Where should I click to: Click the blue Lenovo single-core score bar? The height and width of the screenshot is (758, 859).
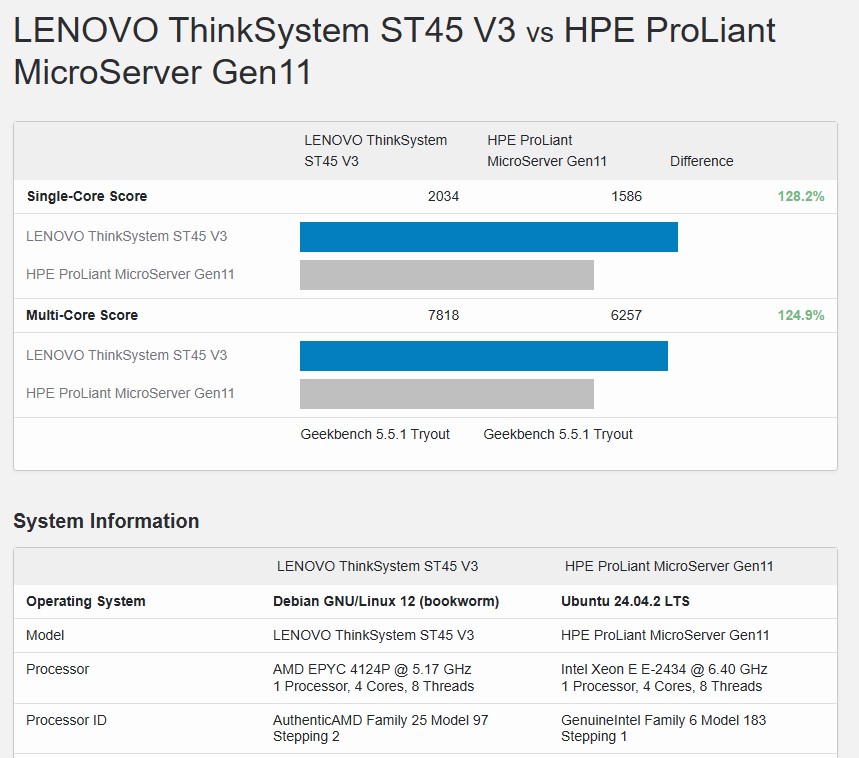pyautogui.click(x=489, y=237)
